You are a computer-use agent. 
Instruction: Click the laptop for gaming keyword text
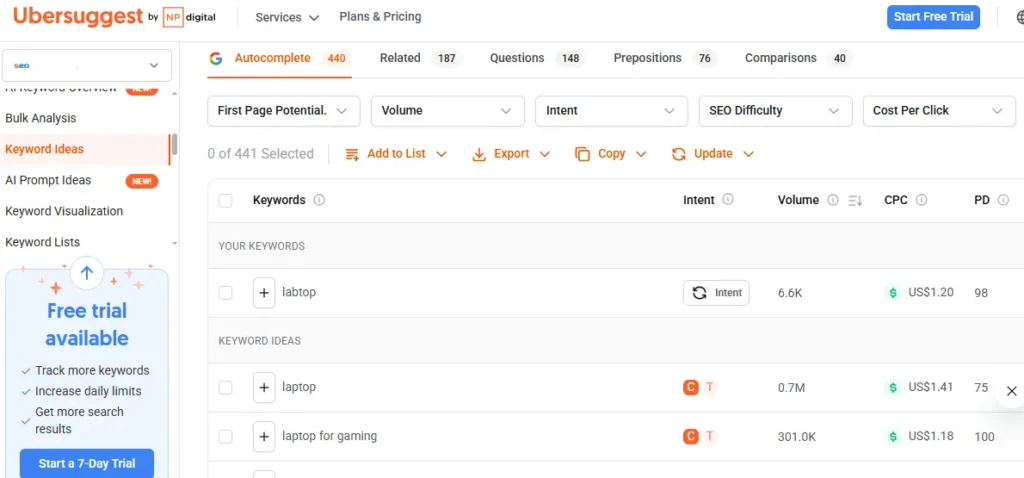(330, 436)
